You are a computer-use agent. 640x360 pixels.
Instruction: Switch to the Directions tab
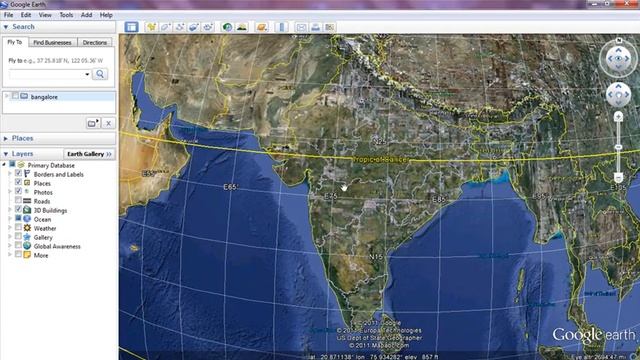coord(95,42)
